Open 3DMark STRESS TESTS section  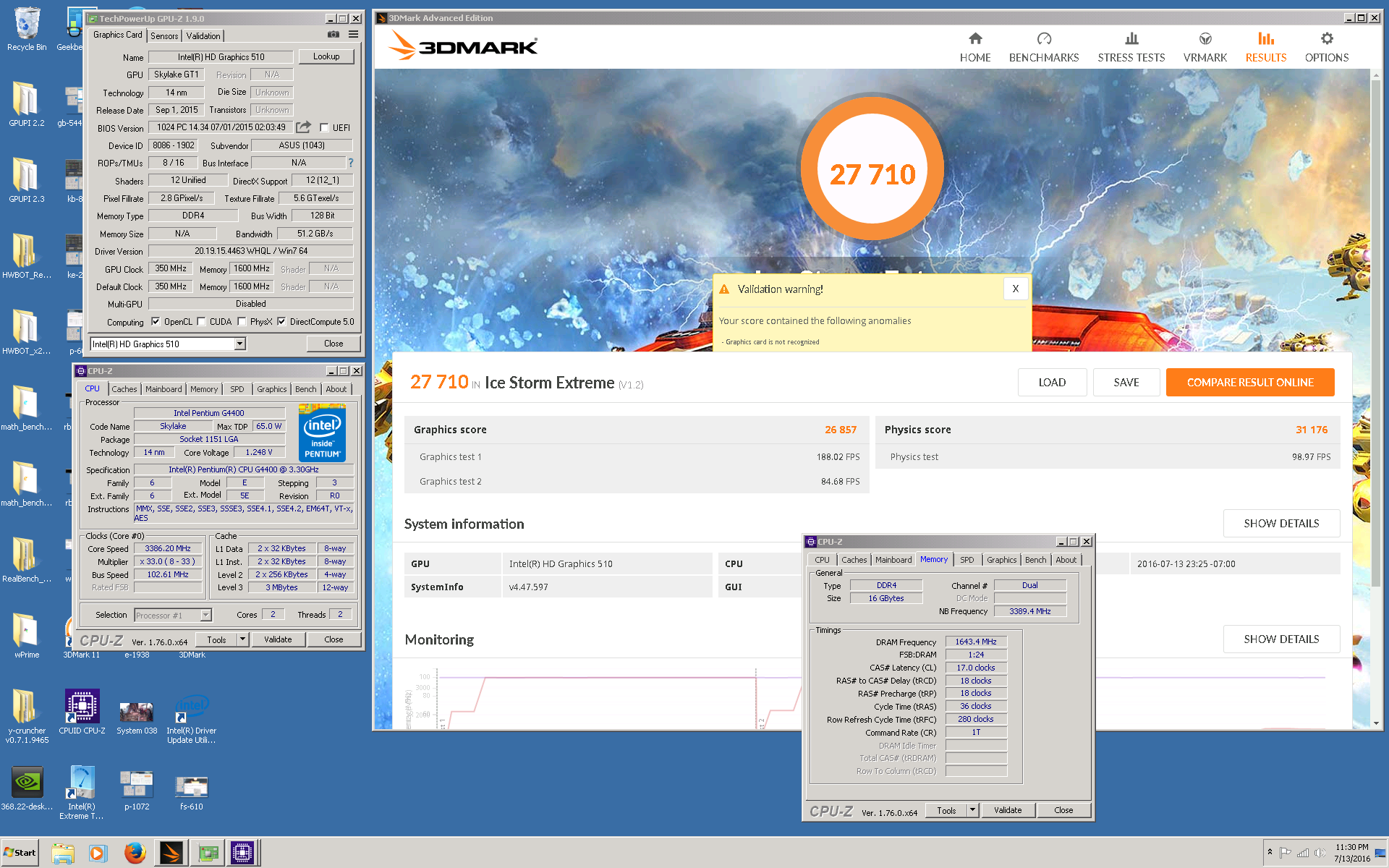coord(1131,48)
